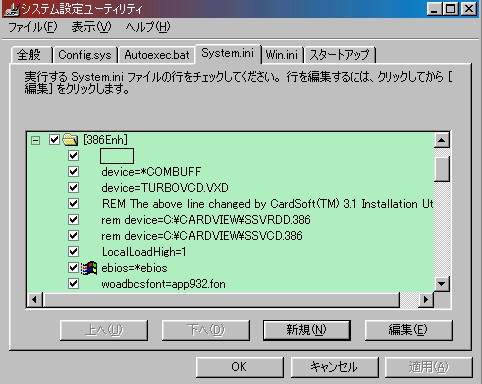Screen dimensions: 482x384
Task: Open the ヘルプ(H) menu
Action: (148, 27)
